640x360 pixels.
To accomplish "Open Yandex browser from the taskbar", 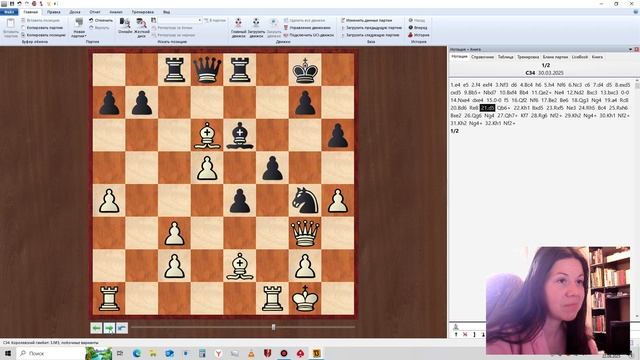I will pyautogui.click(x=218, y=353).
